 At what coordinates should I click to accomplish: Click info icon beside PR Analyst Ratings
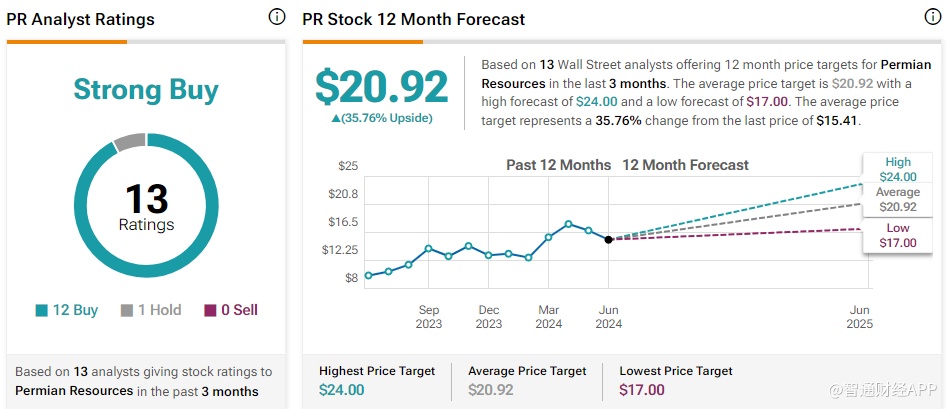pyautogui.click(x=277, y=17)
